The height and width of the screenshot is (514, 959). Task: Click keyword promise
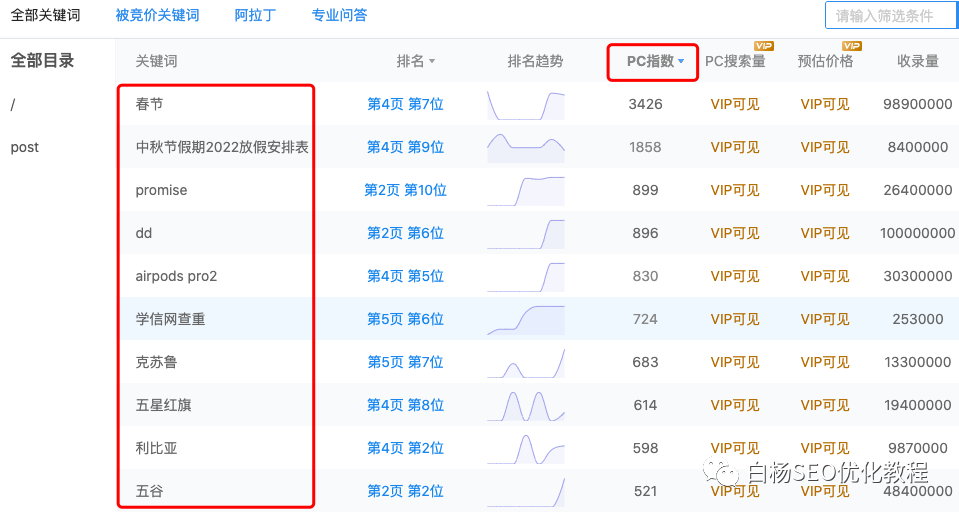coord(161,190)
